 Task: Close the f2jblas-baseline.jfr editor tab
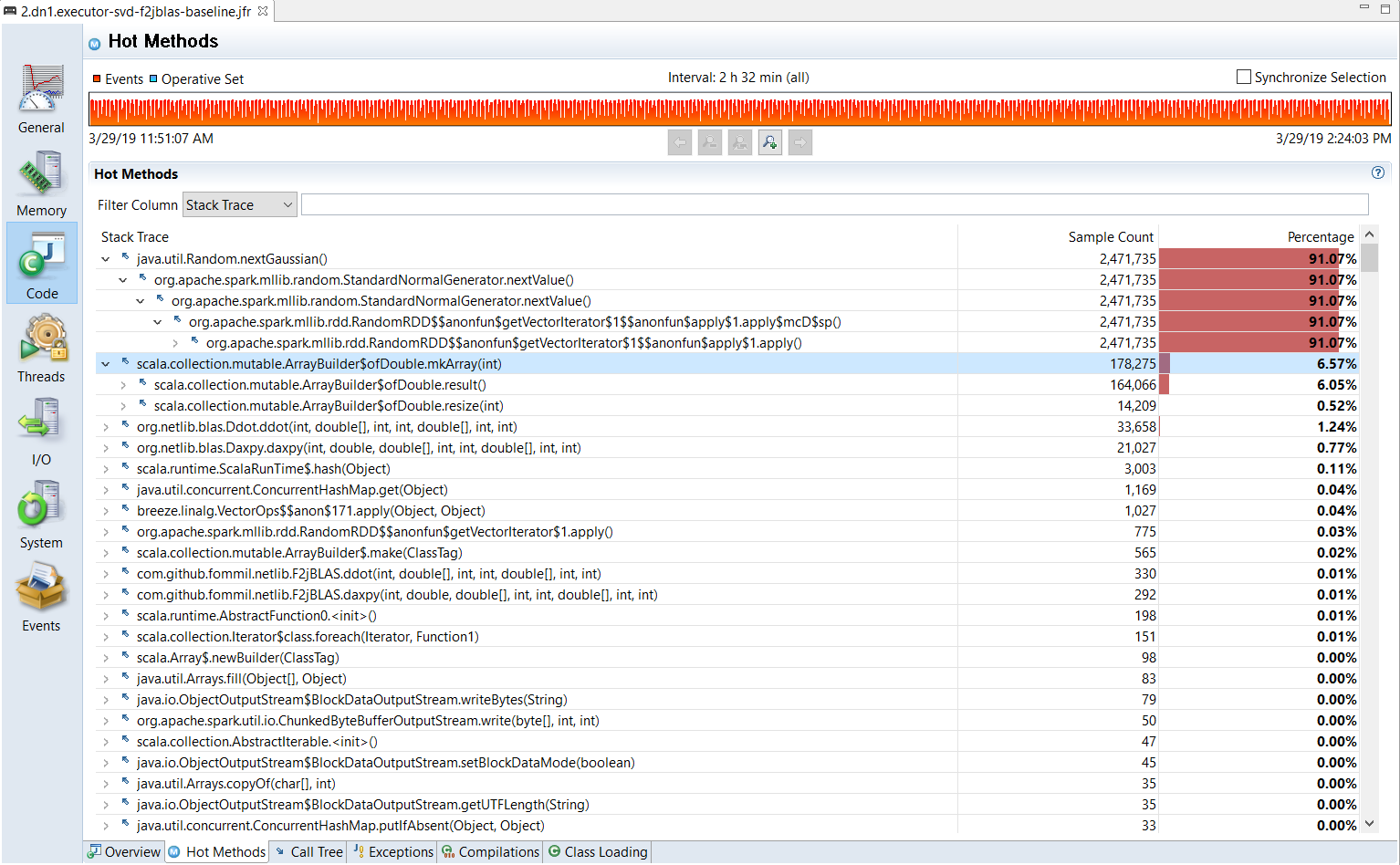pos(263,11)
